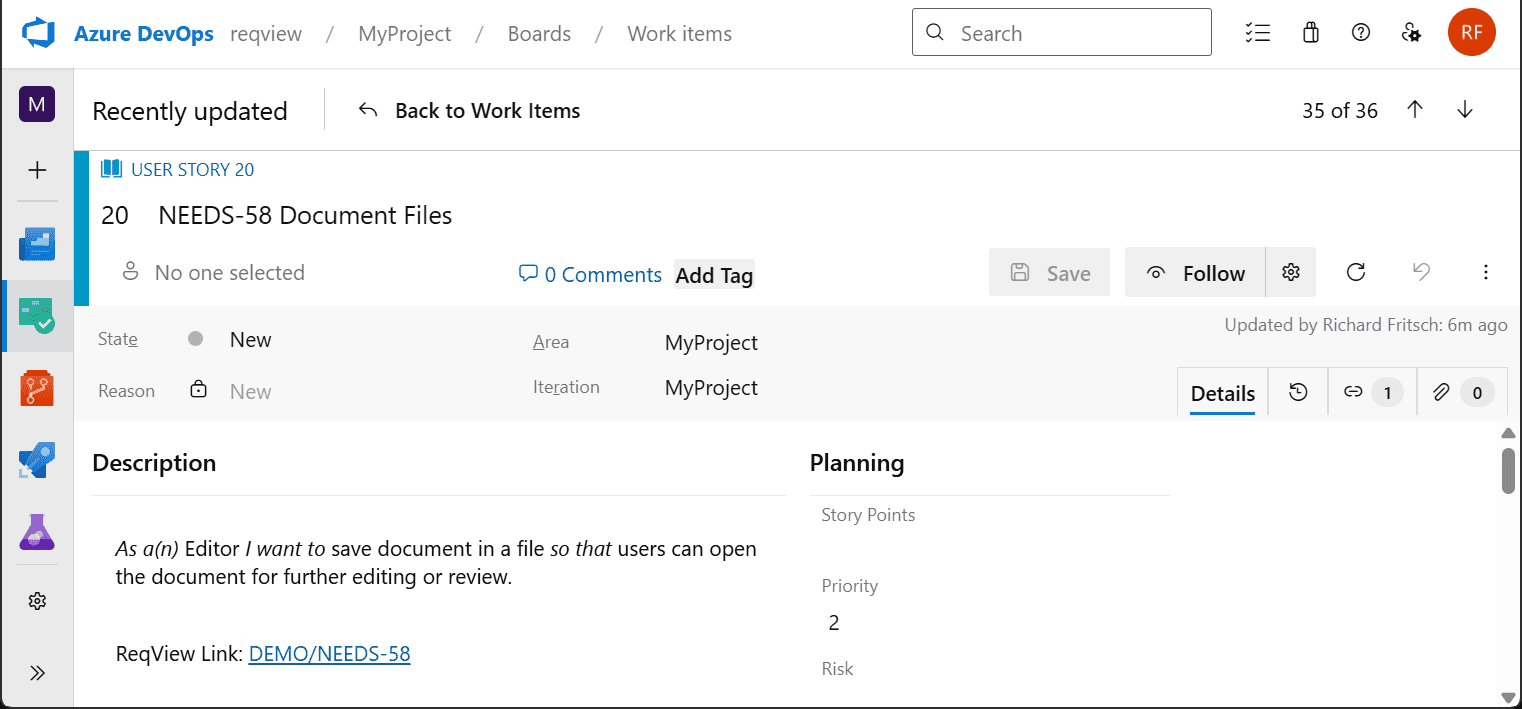
Task: Follow this user story
Action: click(1195, 271)
